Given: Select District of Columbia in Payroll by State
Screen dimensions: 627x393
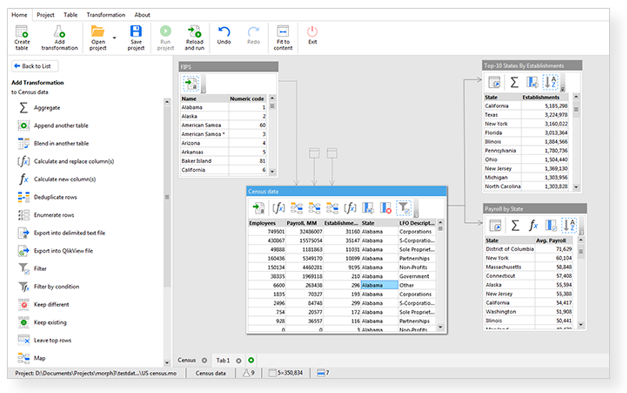Looking at the screenshot, I should (509, 249).
